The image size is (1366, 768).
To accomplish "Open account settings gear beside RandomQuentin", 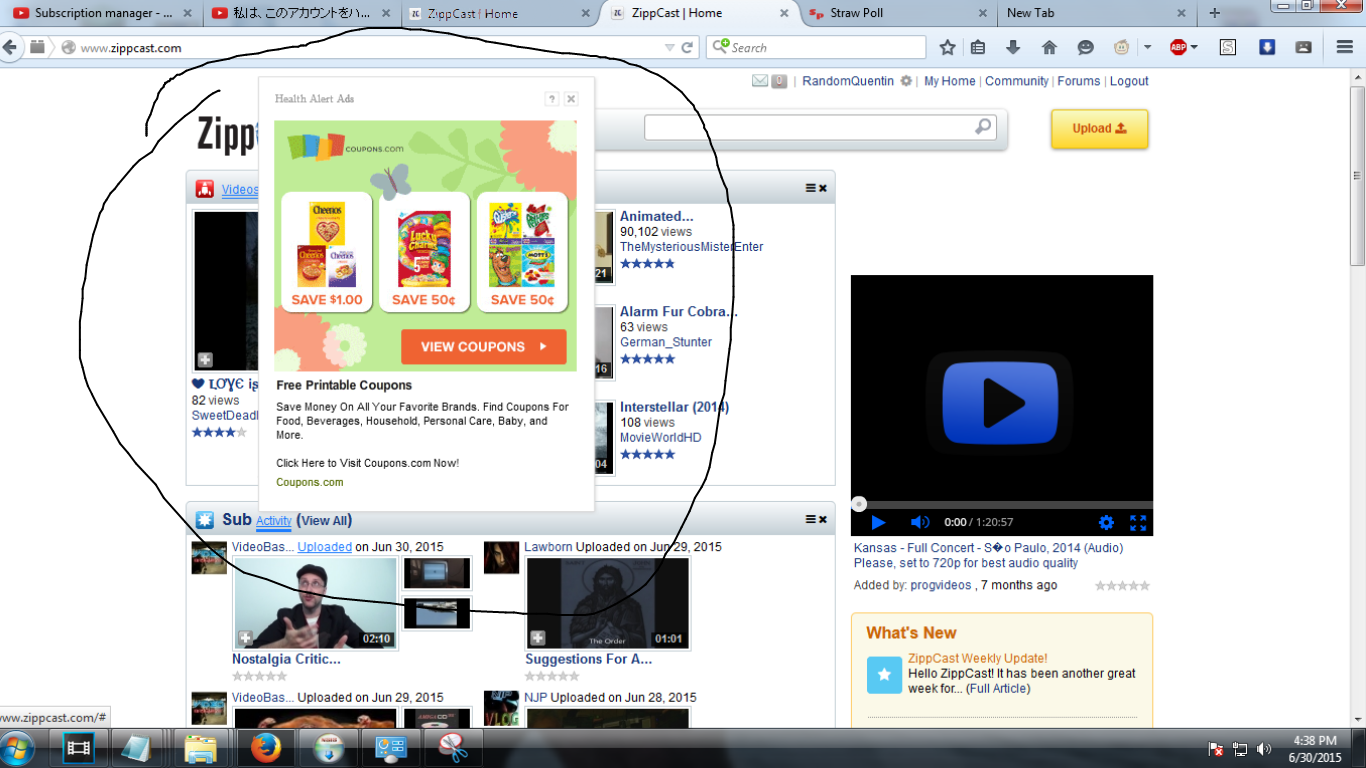I will click(x=906, y=81).
